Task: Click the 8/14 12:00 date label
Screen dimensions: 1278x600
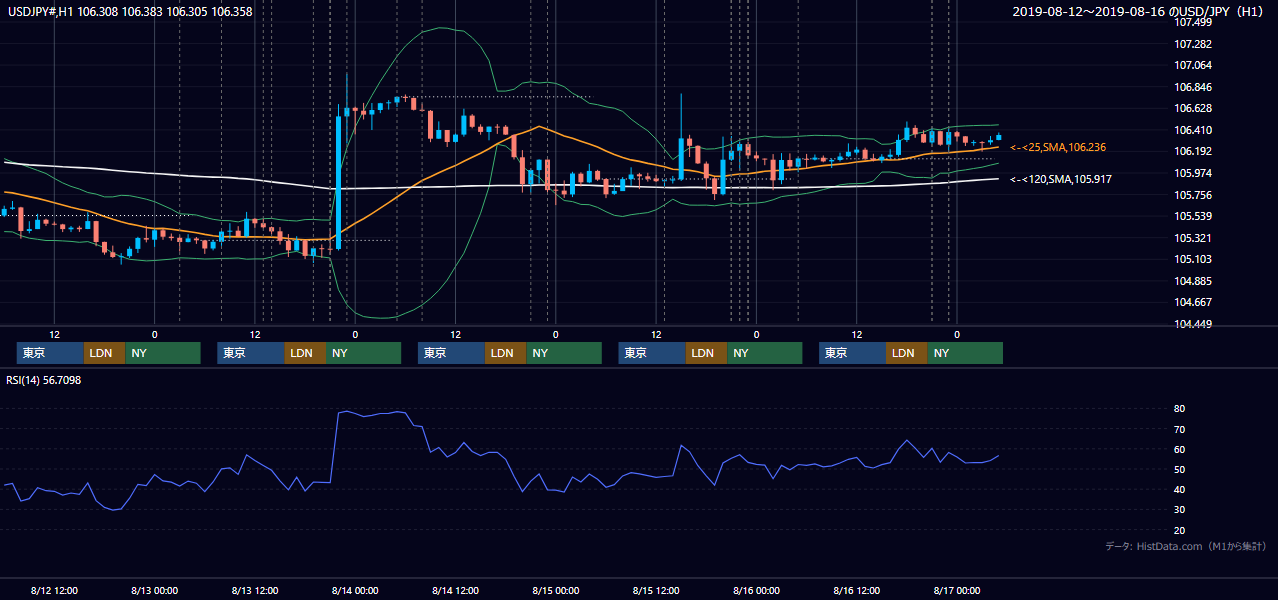Action: coord(455,590)
